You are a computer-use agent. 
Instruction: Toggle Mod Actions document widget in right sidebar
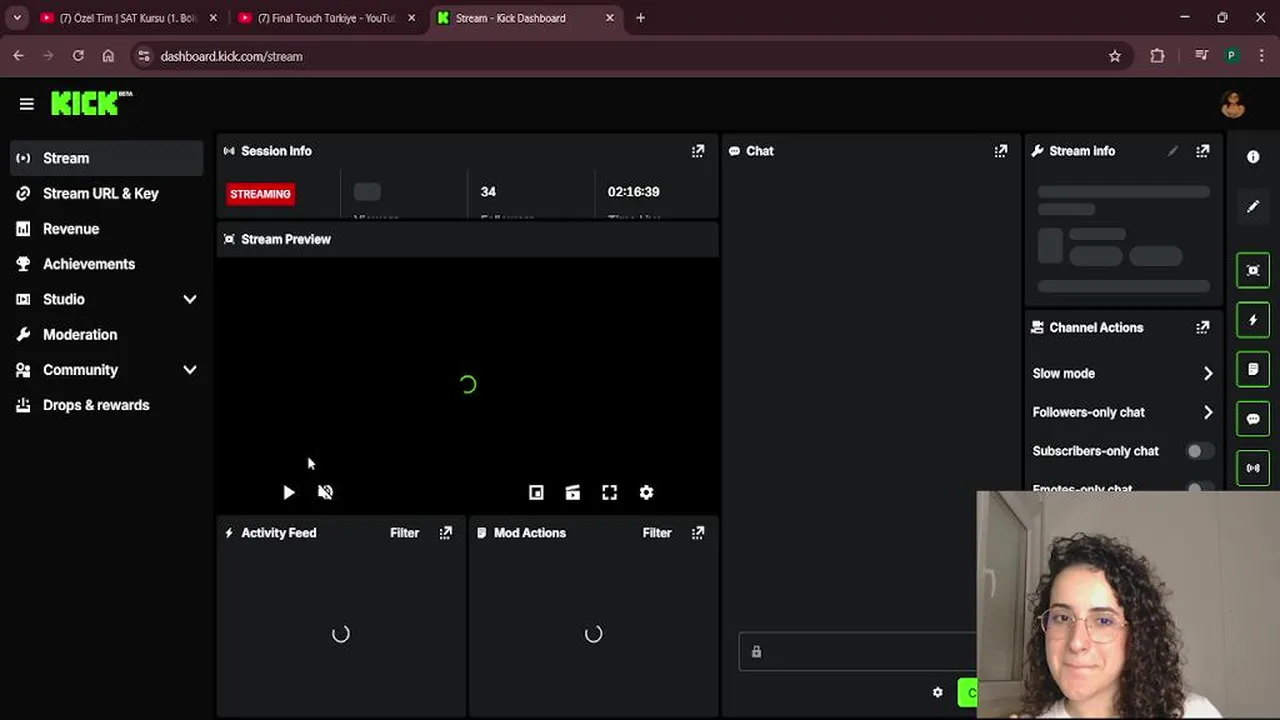pos(1253,369)
